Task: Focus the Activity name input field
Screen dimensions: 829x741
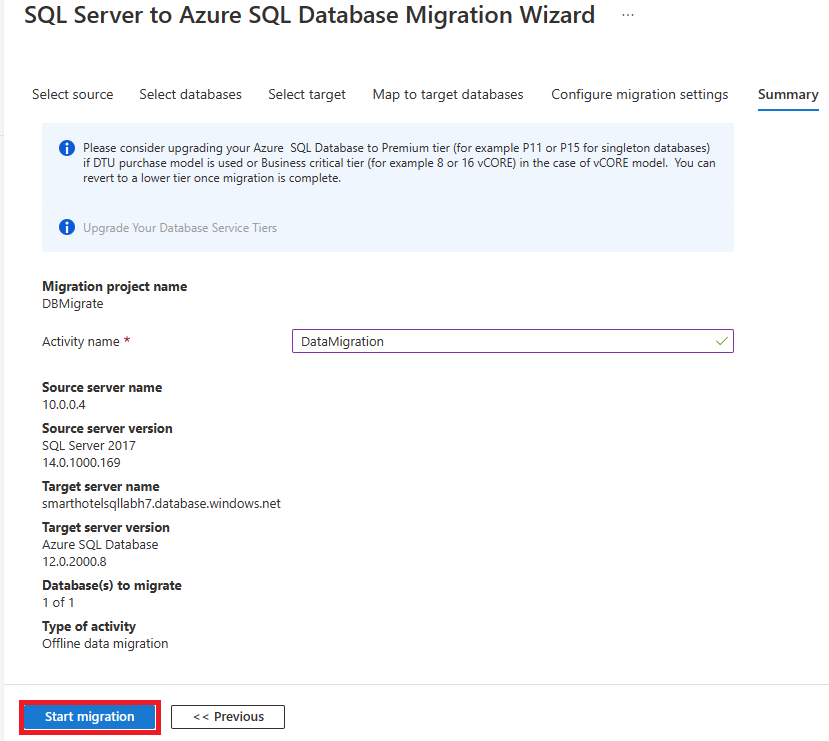Action: coord(513,341)
